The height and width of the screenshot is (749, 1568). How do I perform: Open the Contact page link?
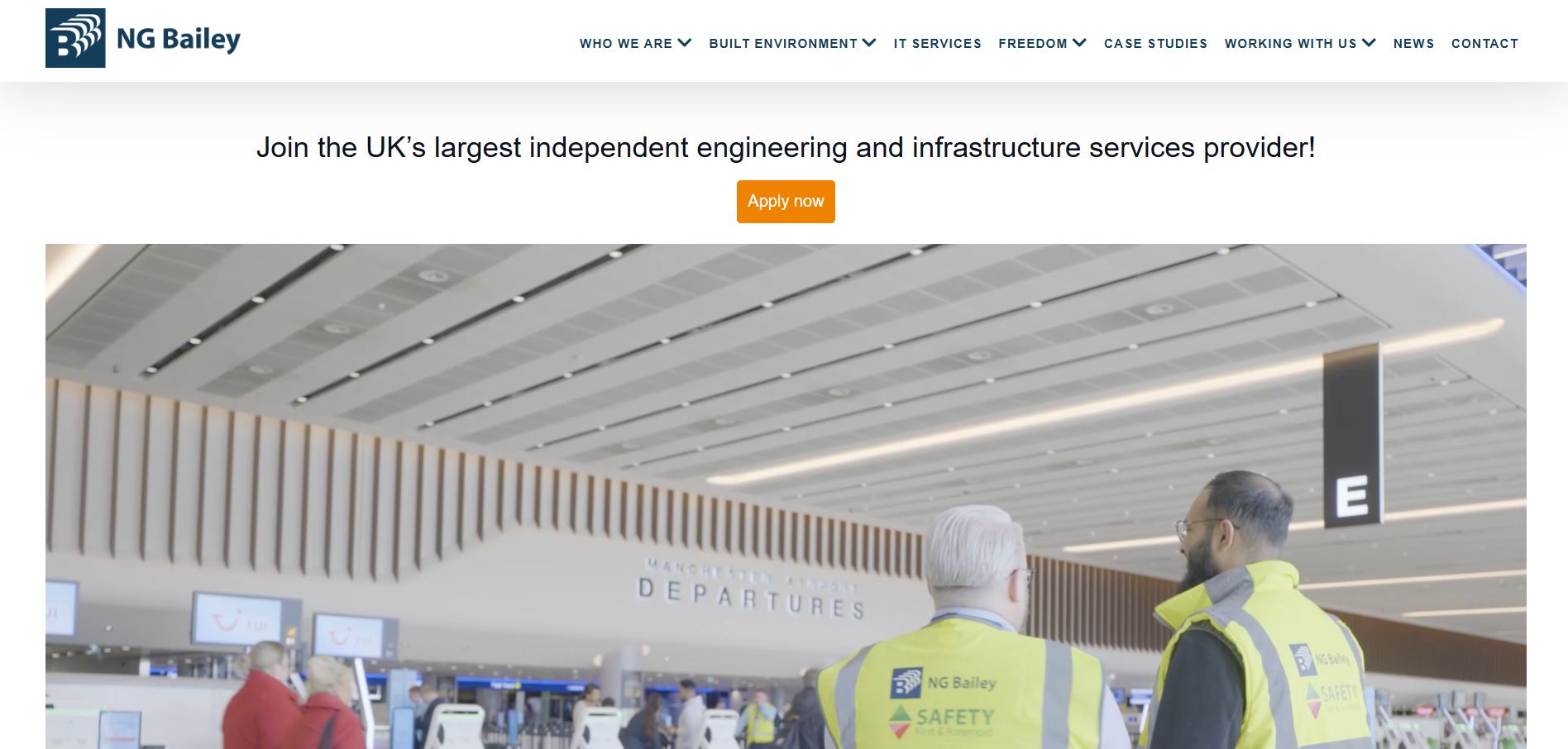click(x=1484, y=44)
